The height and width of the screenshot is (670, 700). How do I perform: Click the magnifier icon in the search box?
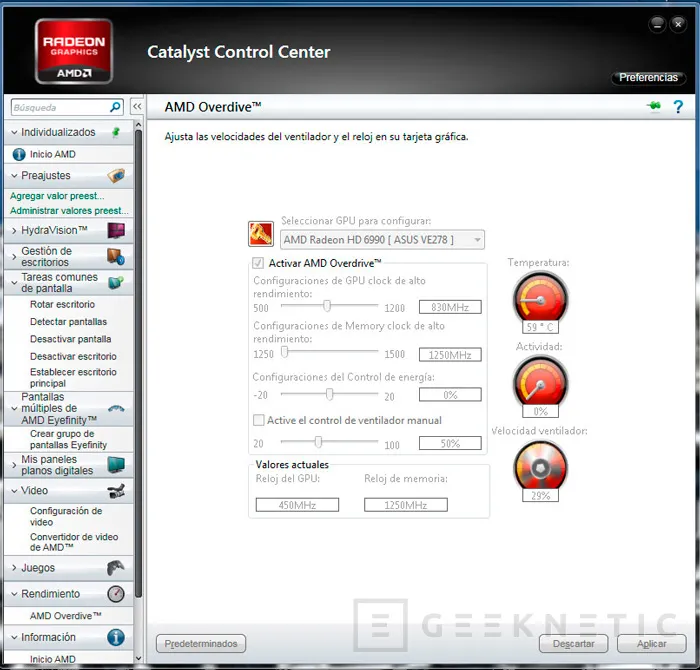click(x=115, y=107)
